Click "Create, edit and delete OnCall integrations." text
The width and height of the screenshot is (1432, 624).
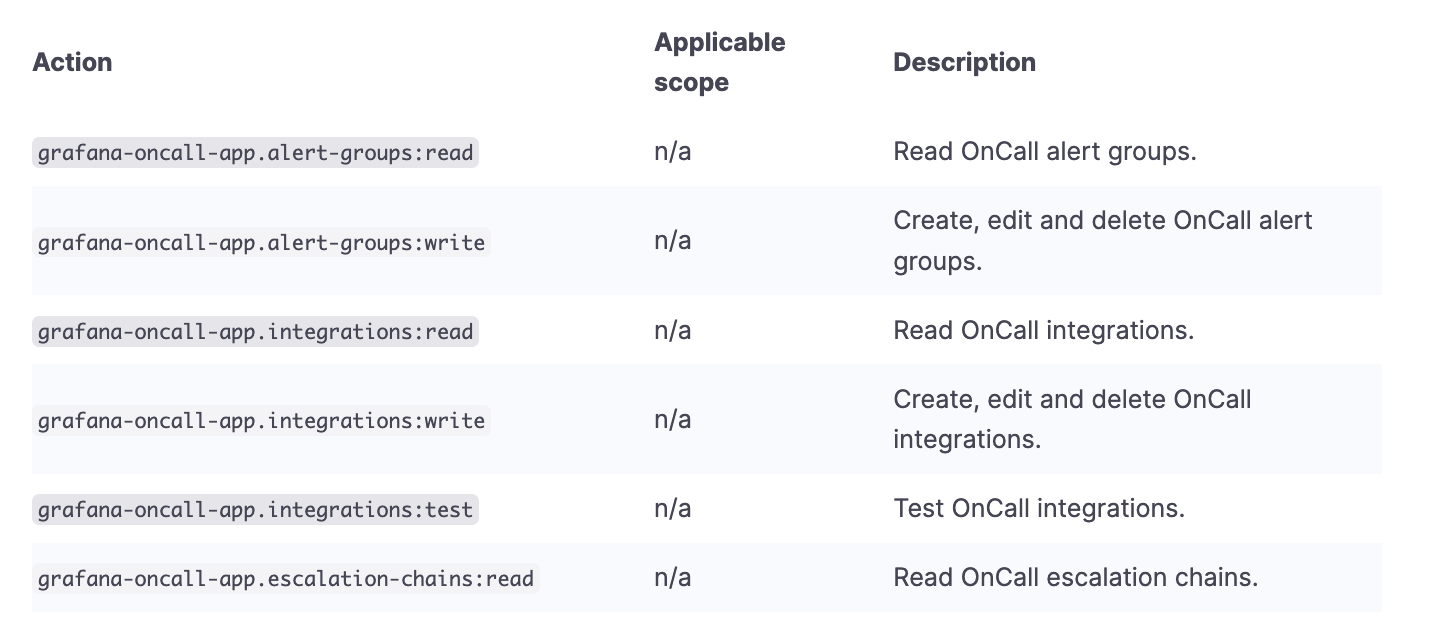click(1072, 419)
